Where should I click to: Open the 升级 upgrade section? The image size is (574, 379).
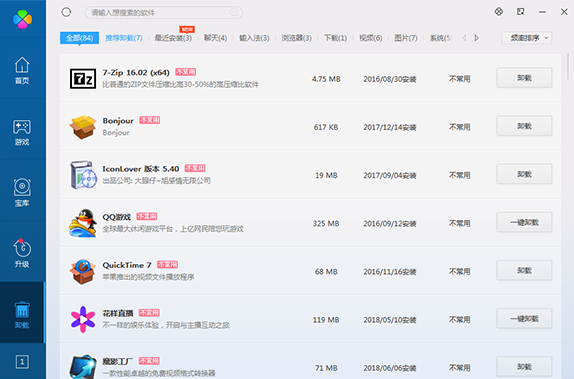pyautogui.click(x=22, y=253)
